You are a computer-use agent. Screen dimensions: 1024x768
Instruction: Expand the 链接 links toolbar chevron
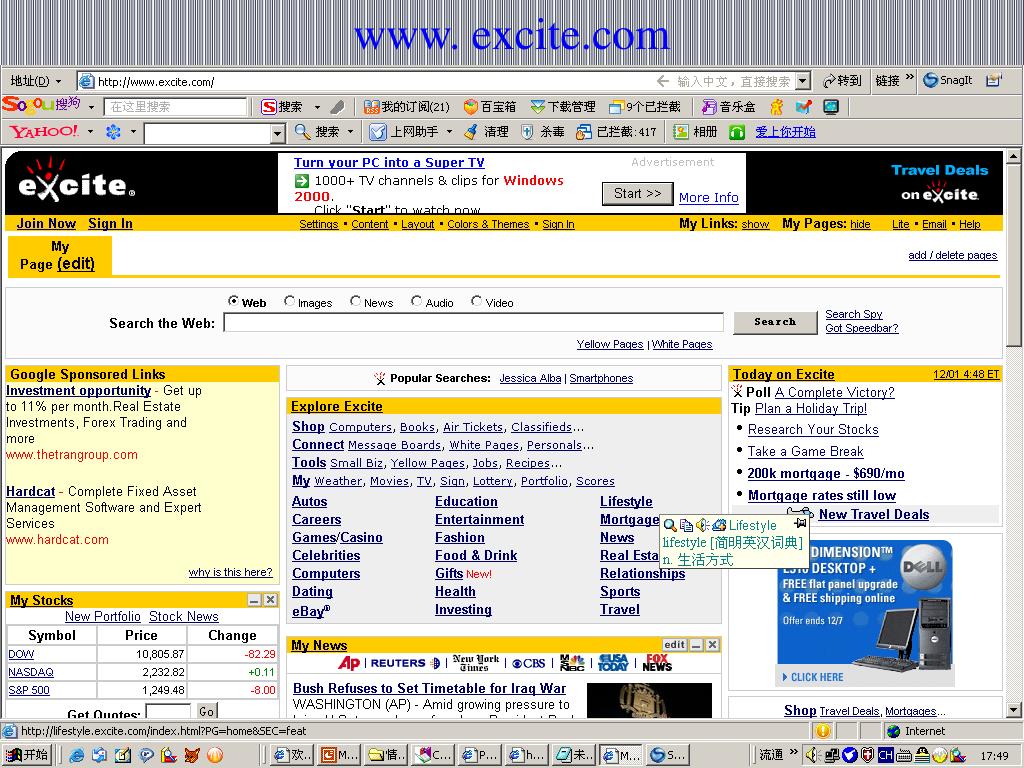910,78
